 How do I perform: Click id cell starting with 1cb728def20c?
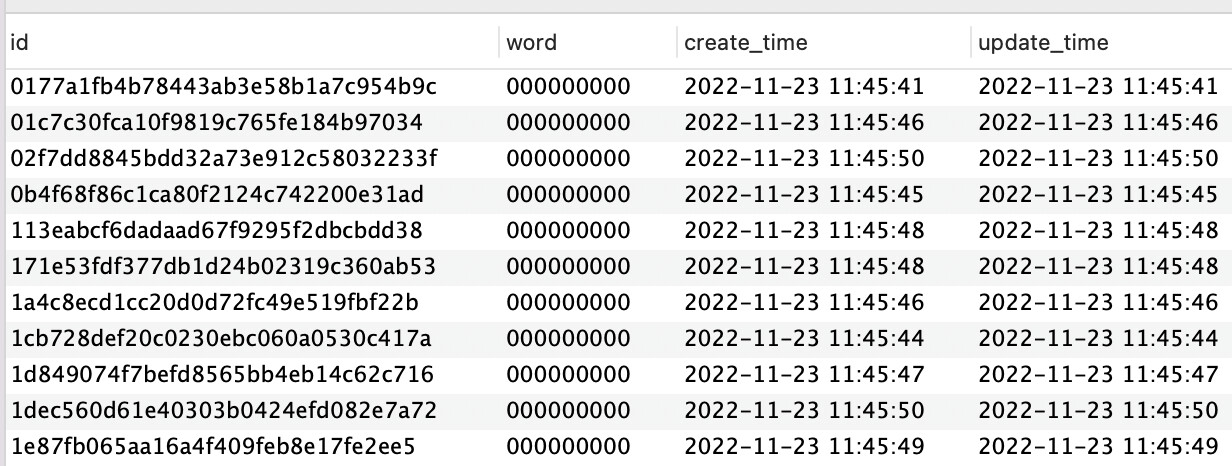tap(221, 339)
